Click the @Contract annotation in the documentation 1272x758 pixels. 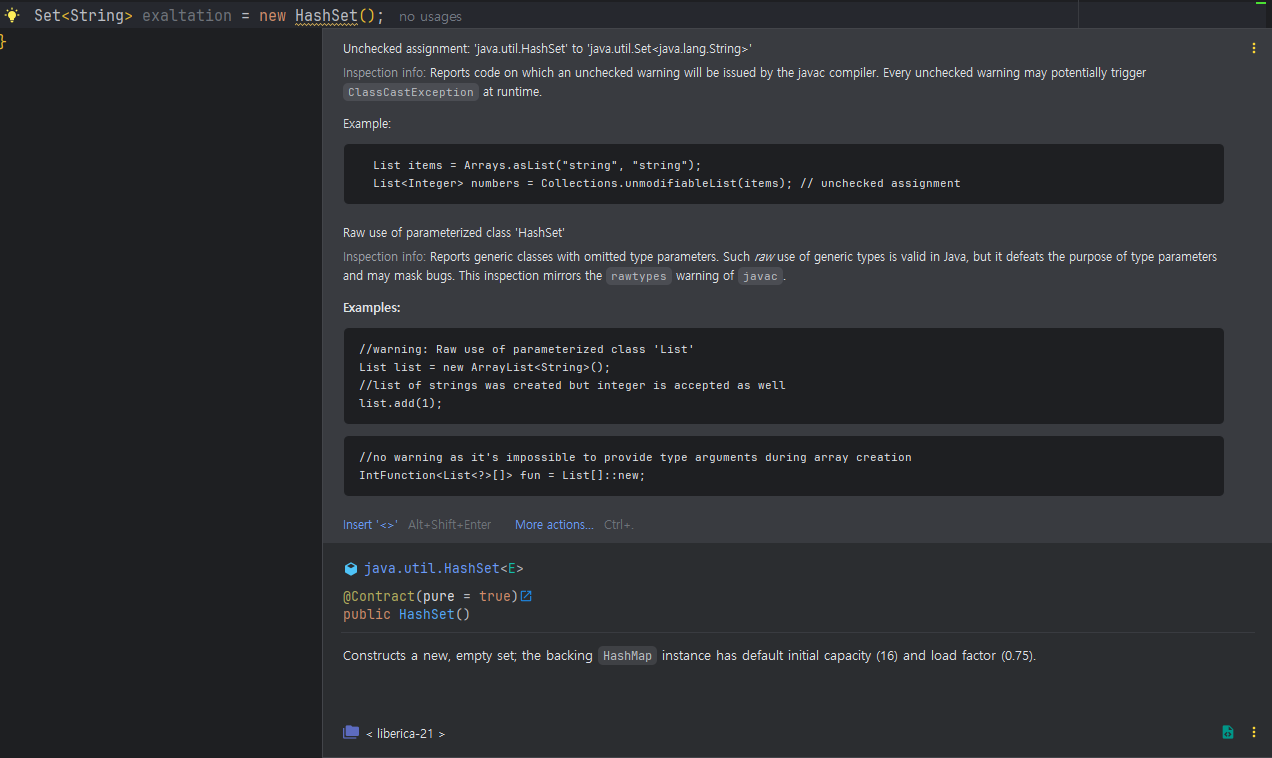pyautogui.click(x=379, y=596)
